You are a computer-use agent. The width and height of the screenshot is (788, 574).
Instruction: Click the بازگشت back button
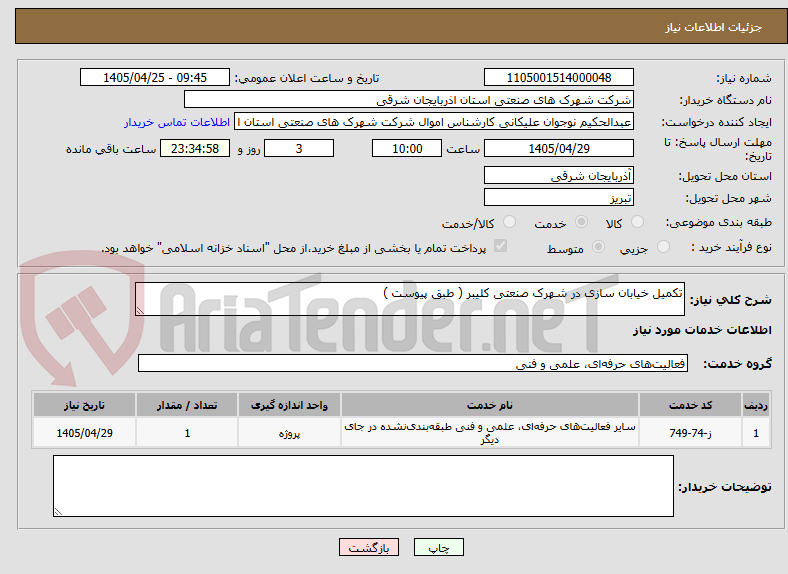pyautogui.click(x=369, y=547)
